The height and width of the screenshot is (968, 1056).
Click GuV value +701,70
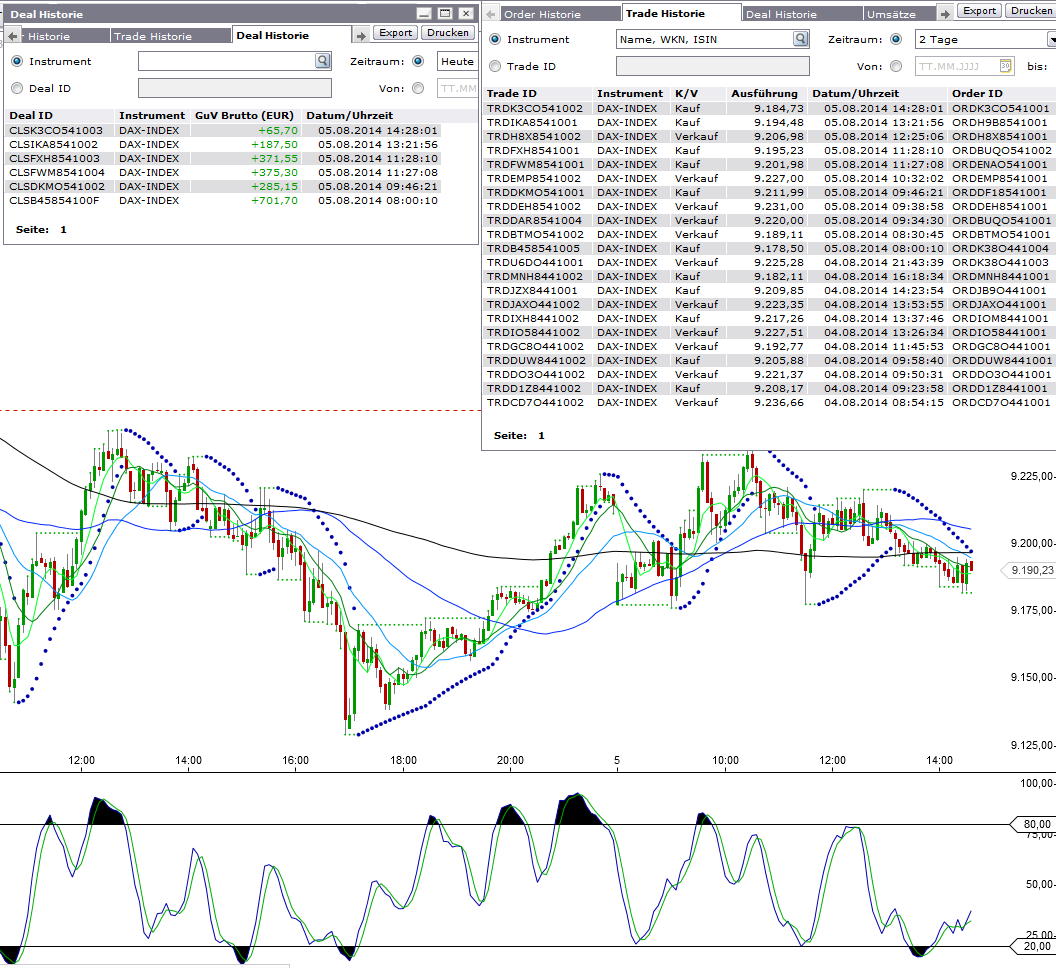274,200
